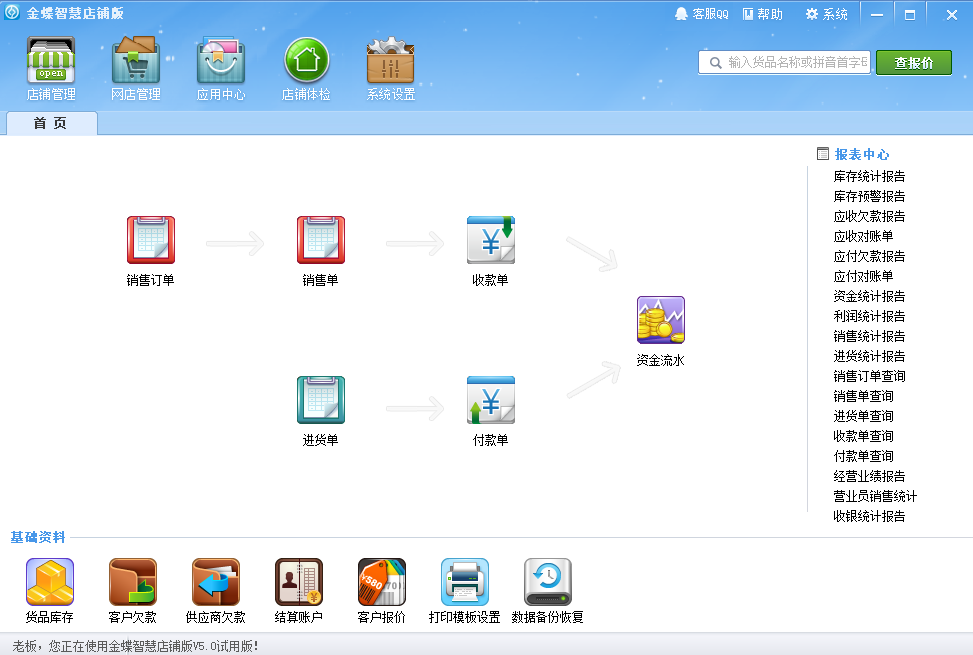
Task: Run 店铺体检 store checkup icon
Action: (306, 60)
